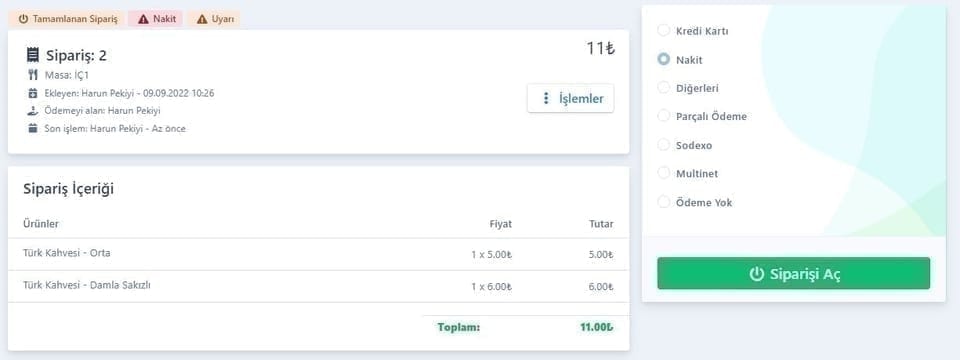Viewport: 960px width, 360px height.
Task: Select the Ödeme Yok option
Action: pos(664,201)
